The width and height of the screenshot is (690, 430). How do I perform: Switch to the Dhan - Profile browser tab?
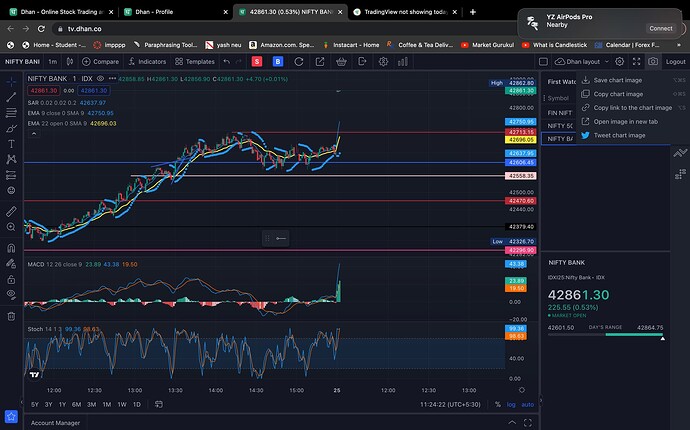click(175, 12)
